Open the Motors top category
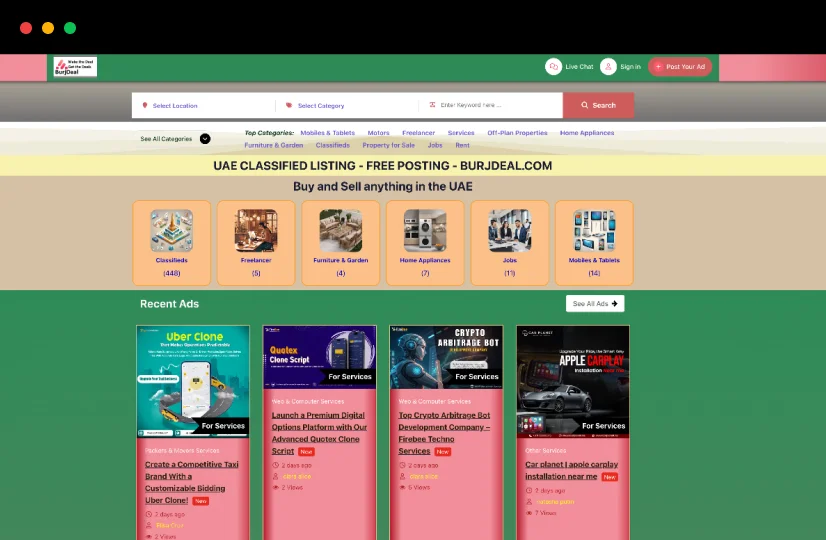Screen dimensions: 826x540 click(x=378, y=133)
